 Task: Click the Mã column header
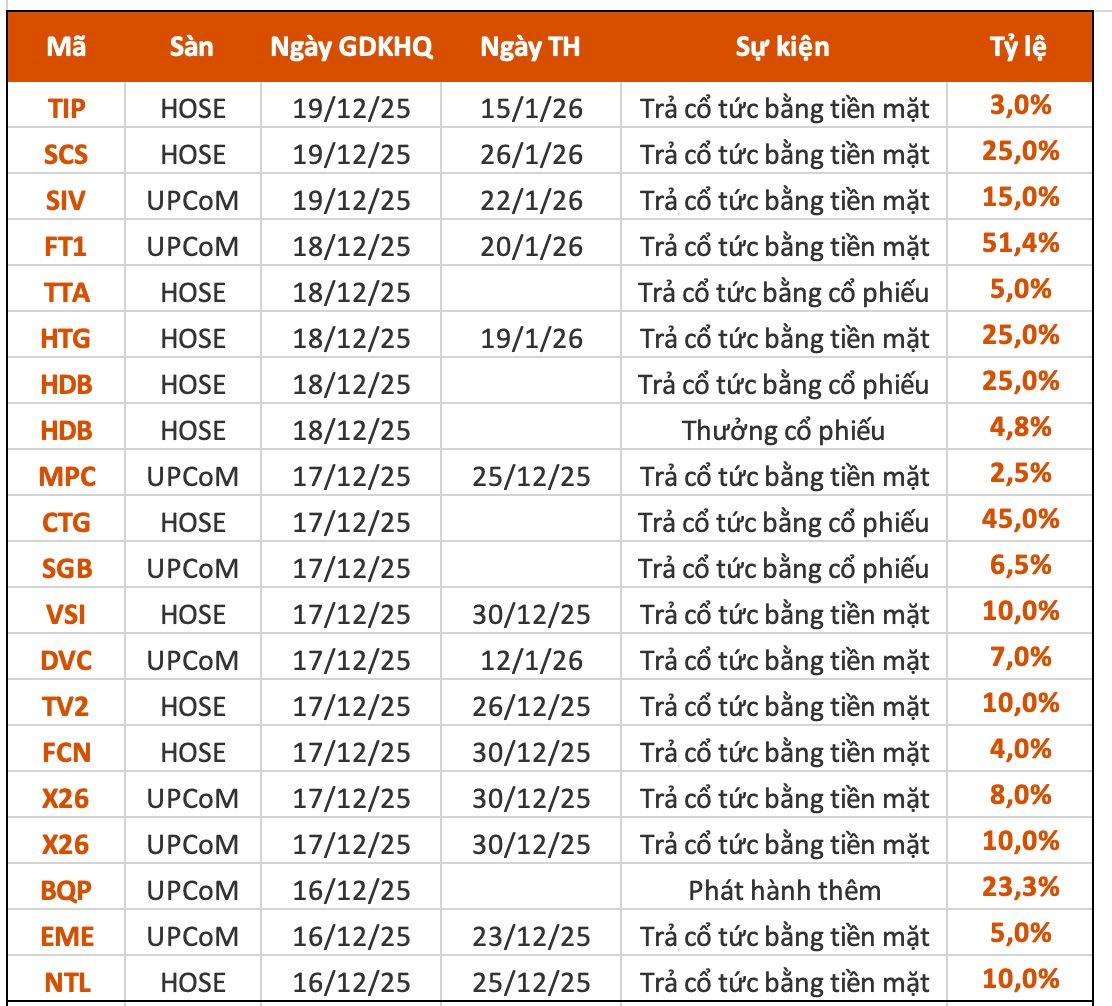coord(66,48)
